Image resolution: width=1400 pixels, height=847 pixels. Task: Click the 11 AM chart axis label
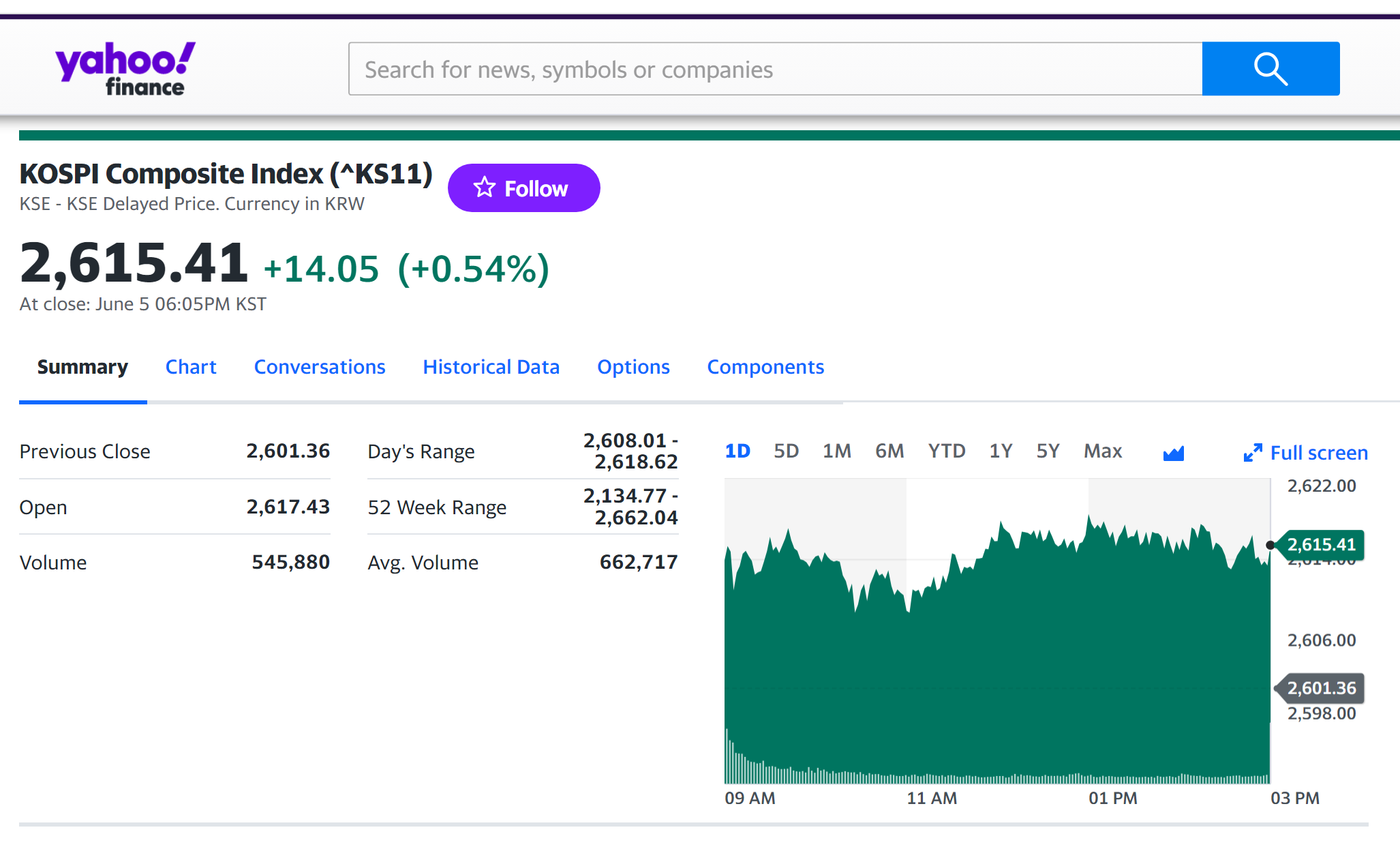pyautogui.click(x=932, y=798)
